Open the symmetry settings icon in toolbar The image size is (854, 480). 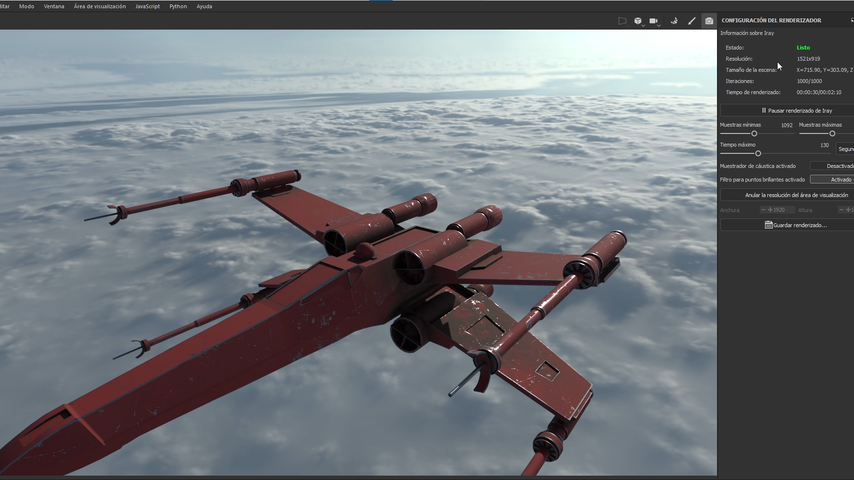pos(674,21)
